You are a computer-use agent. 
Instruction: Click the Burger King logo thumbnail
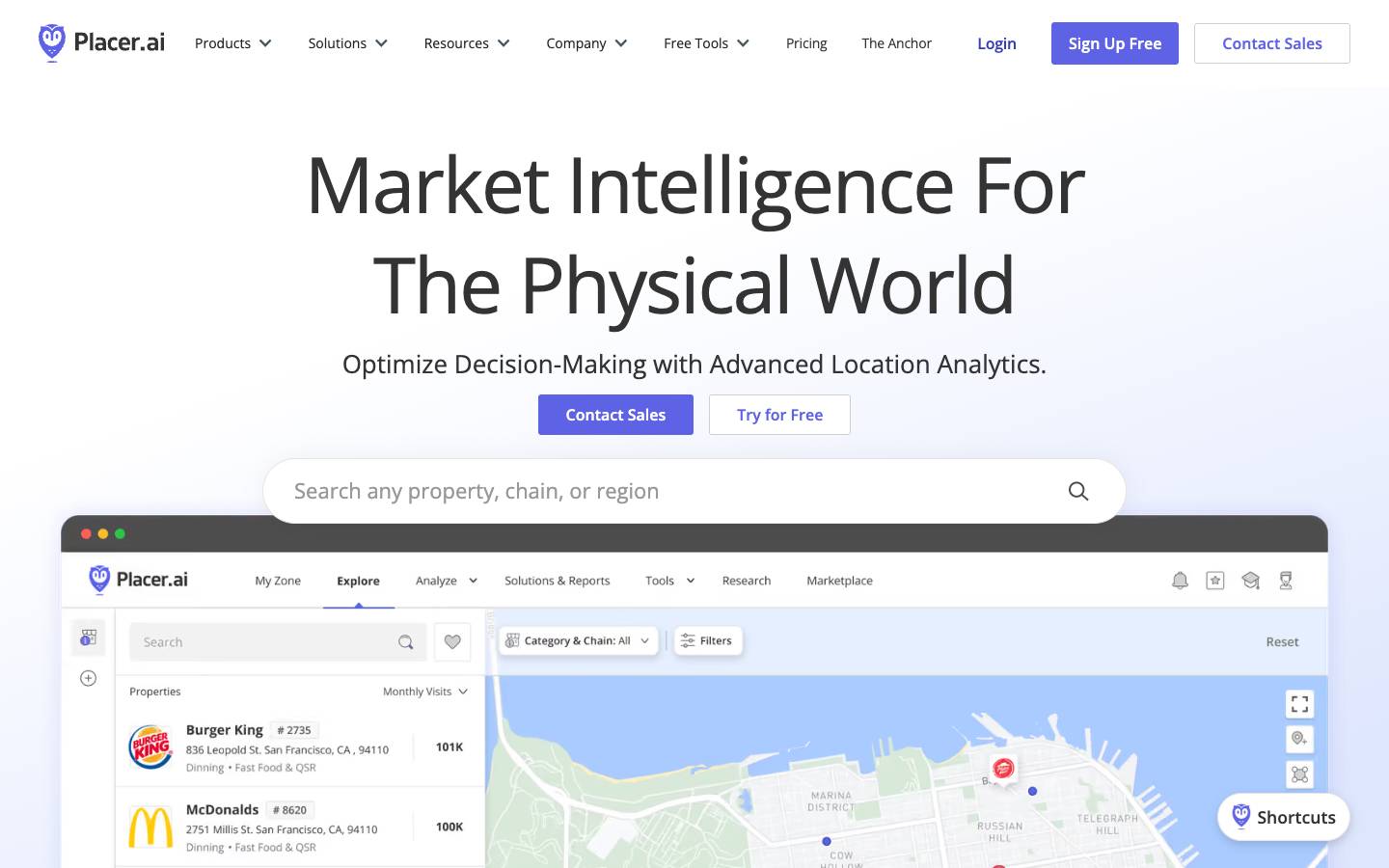click(x=151, y=747)
